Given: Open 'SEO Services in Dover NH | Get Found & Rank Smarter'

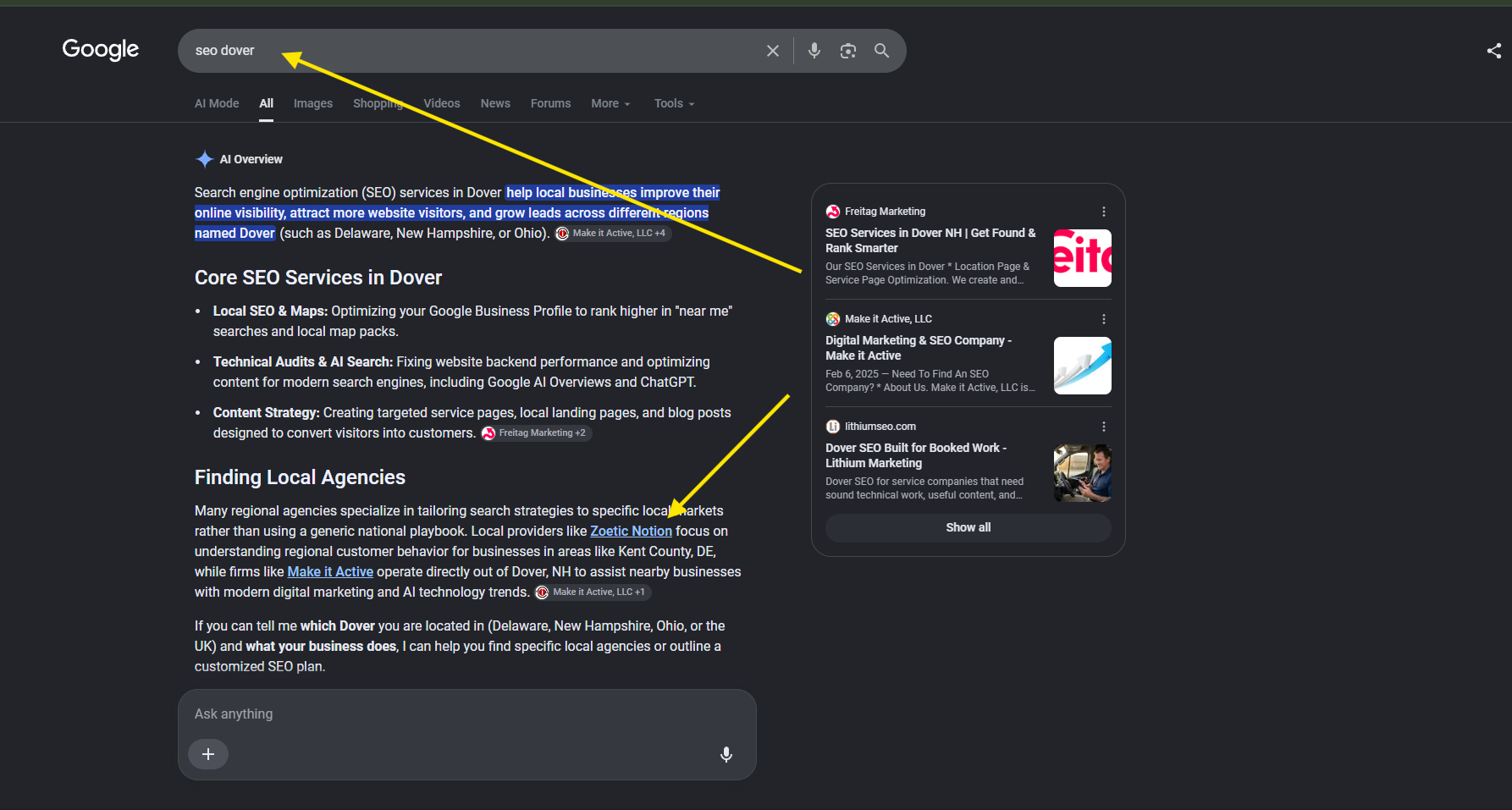Looking at the screenshot, I should pyautogui.click(x=931, y=240).
